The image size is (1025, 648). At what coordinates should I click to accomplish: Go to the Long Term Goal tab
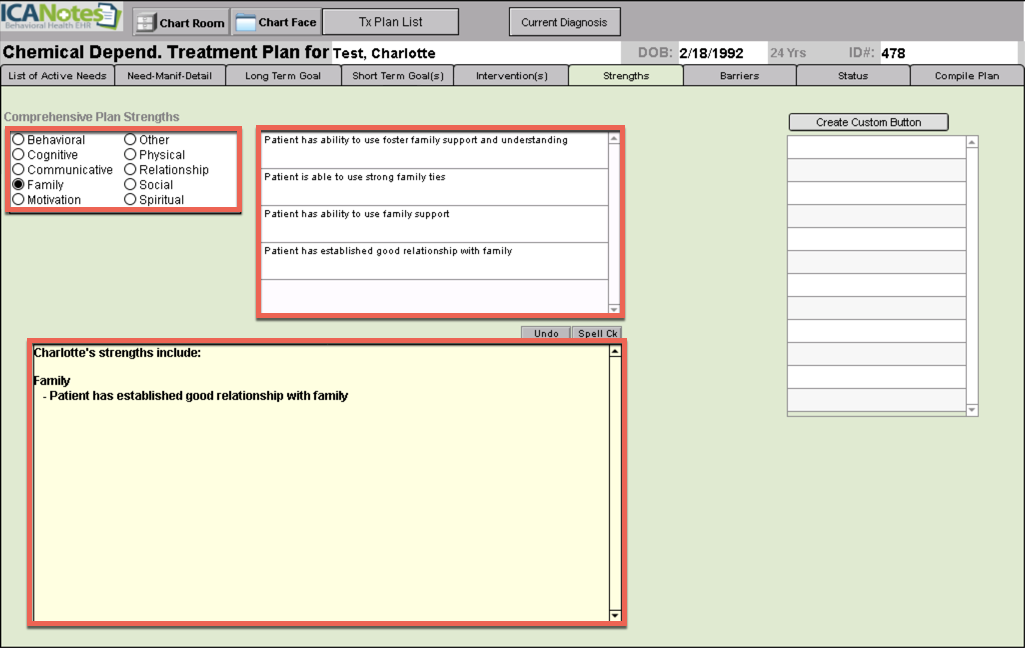283,76
